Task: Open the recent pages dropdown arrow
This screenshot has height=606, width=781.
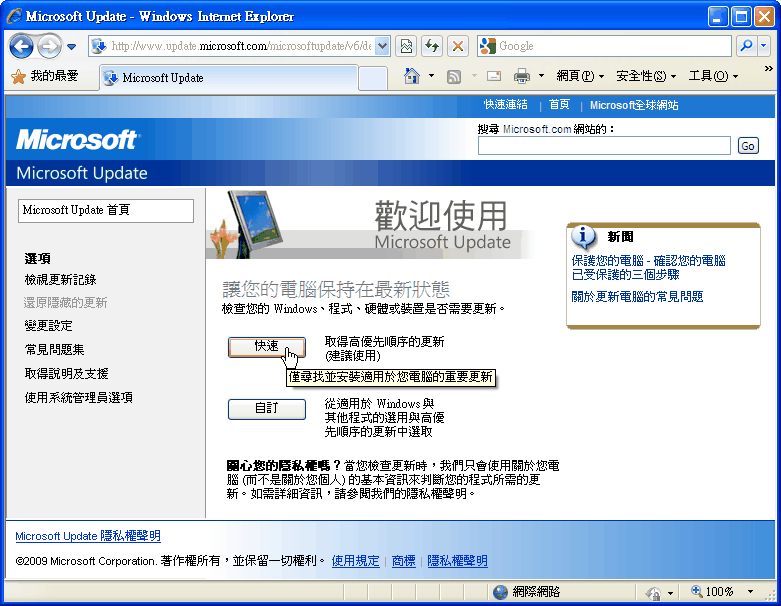Action: pyautogui.click(x=72, y=47)
